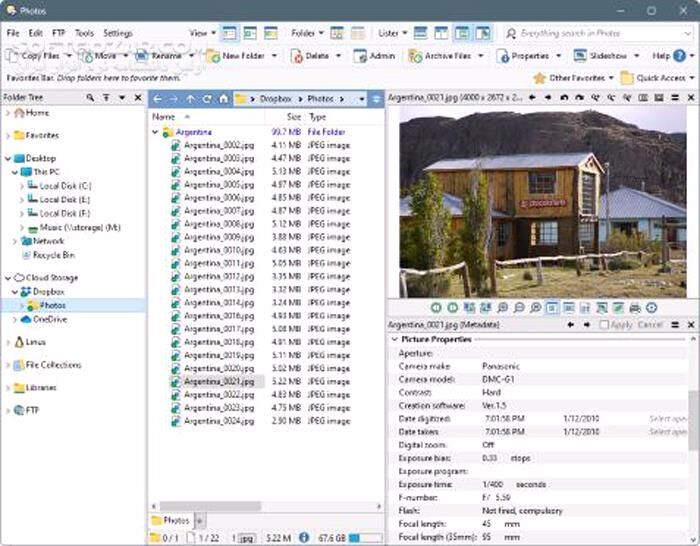Collapse the Argentina folder group
Image resolution: width=700 pixels, height=546 pixels.
(x=156, y=132)
